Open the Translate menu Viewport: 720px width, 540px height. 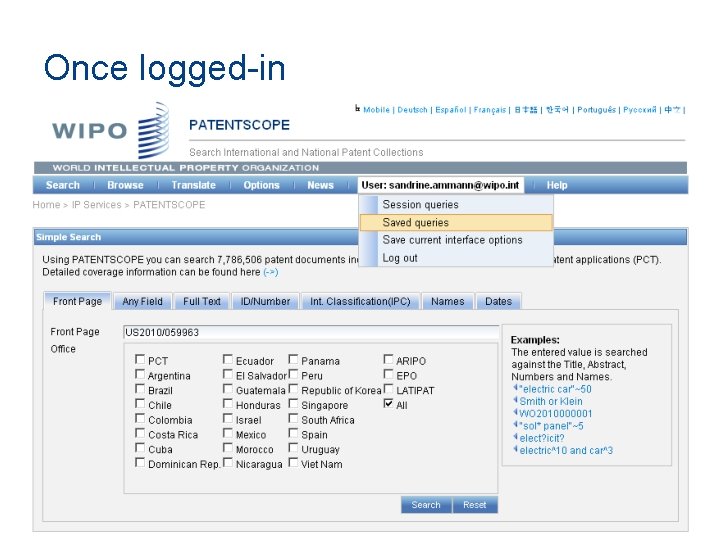click(193, 185)
